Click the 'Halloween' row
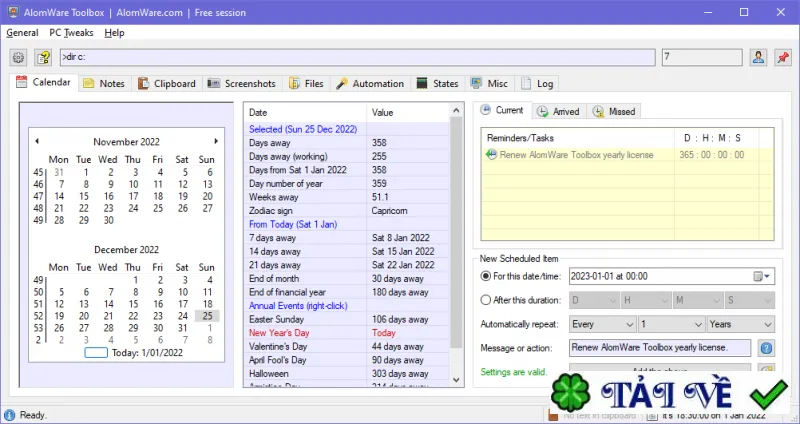 tap(346, 373)
